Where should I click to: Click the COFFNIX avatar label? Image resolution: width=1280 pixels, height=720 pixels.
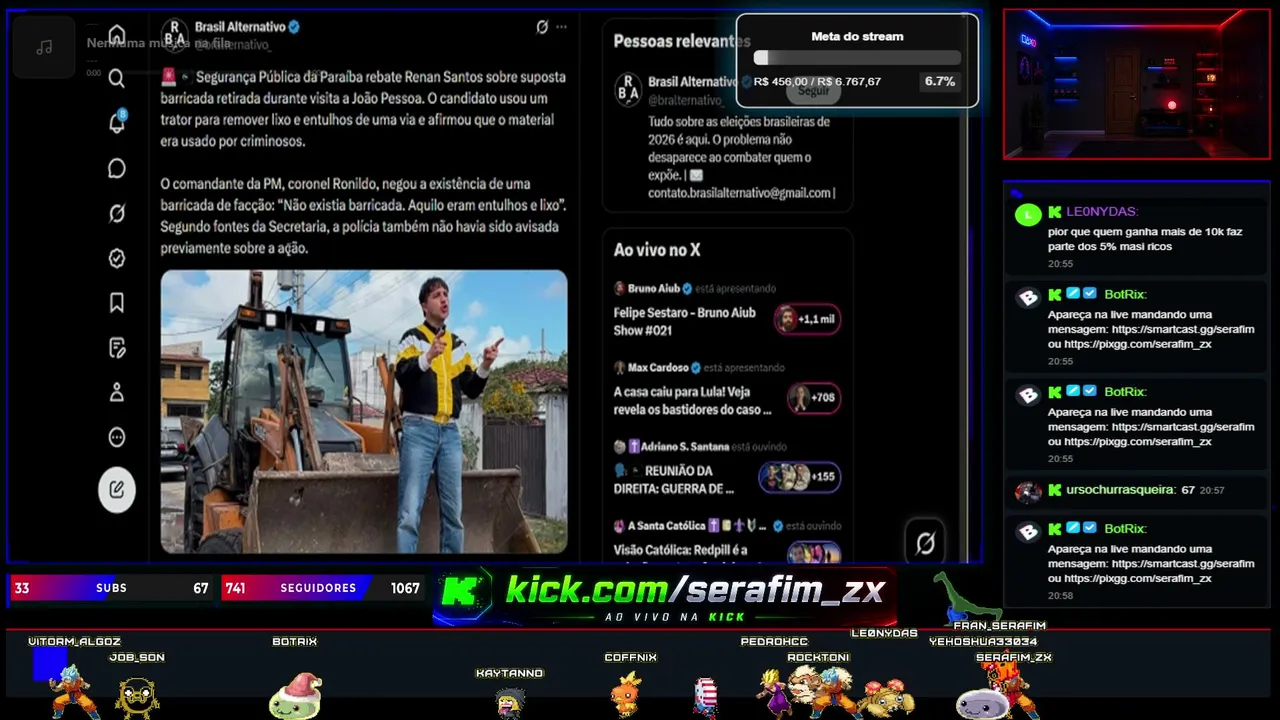(631, 657)
